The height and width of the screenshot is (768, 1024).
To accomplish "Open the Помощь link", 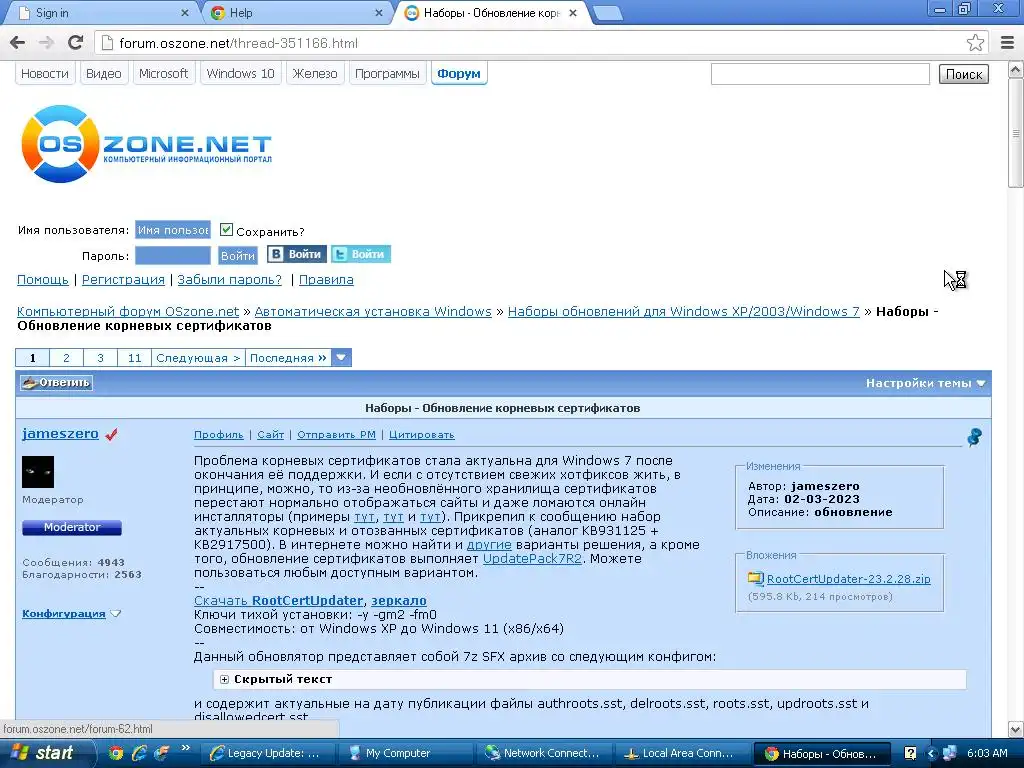I will tap(42, 280).
